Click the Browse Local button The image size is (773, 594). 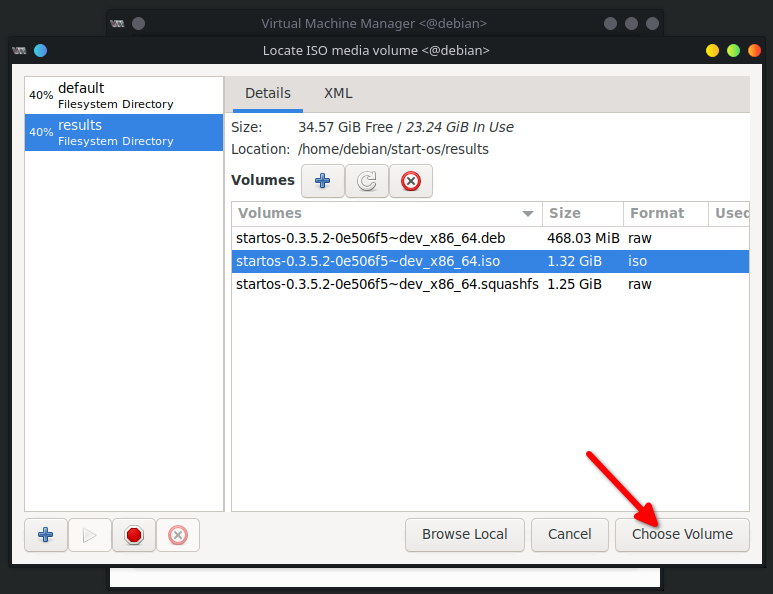click(464, 534)
